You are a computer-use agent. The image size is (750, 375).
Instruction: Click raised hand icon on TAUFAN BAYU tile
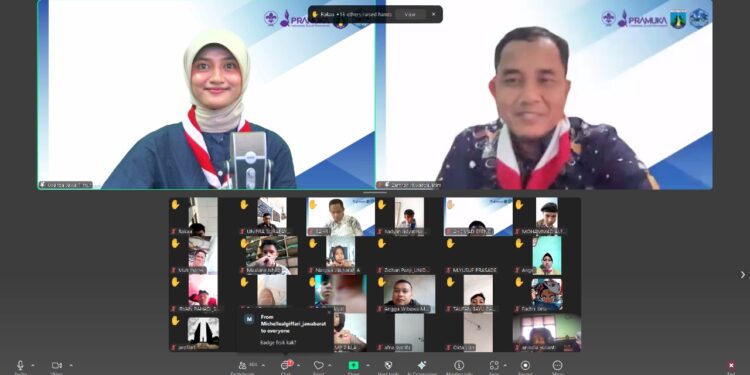pyautogui.click(x=450, y=282)
